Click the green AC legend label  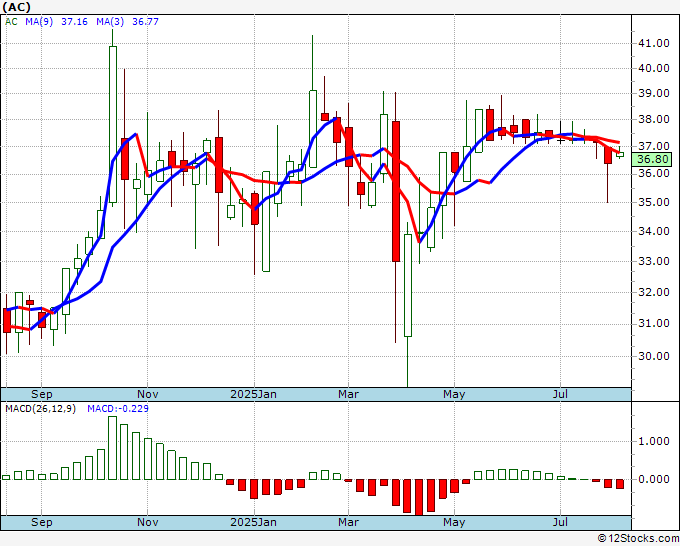click(x=11, y=21)
